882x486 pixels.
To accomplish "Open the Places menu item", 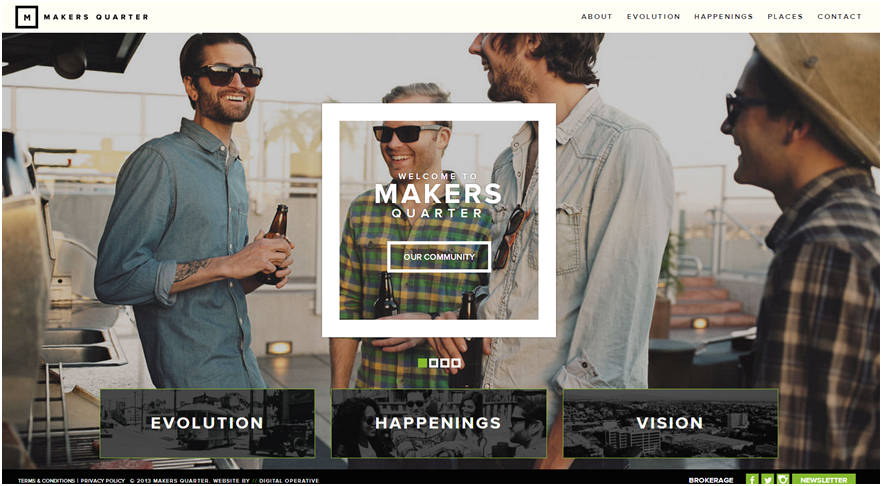I will point(785,17).
